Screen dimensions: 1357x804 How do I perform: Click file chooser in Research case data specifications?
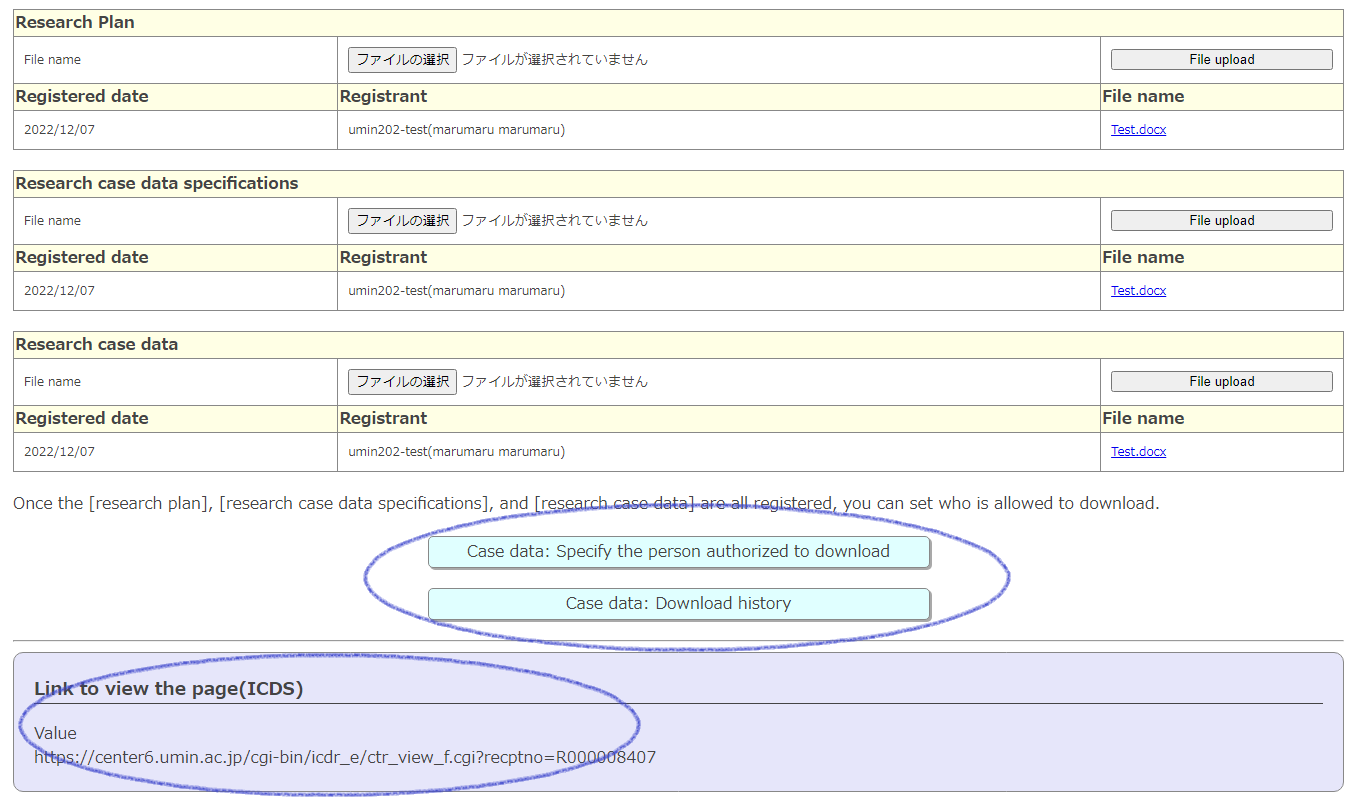(402, 221)
